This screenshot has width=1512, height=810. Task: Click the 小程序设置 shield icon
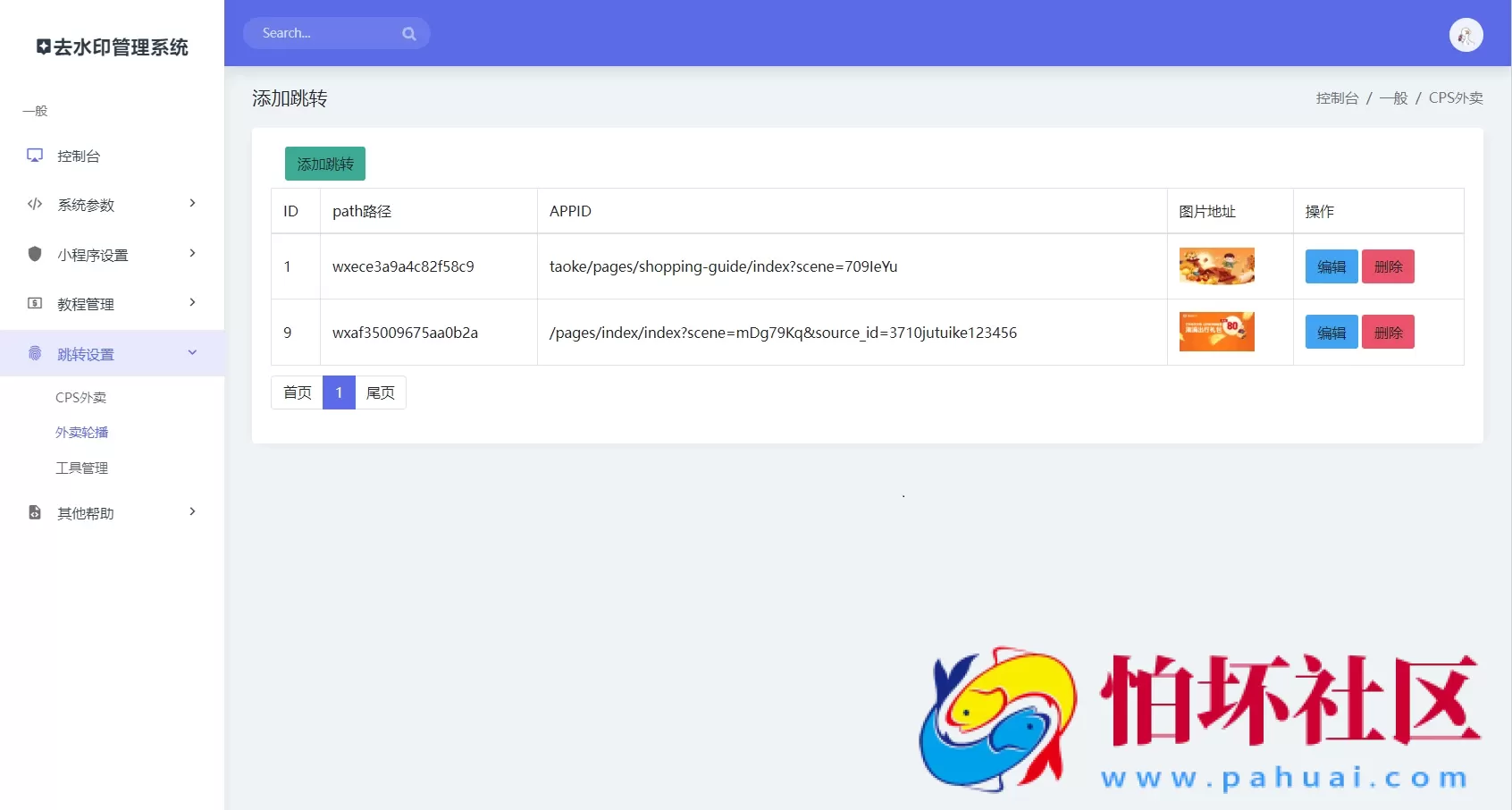(35, 254)
